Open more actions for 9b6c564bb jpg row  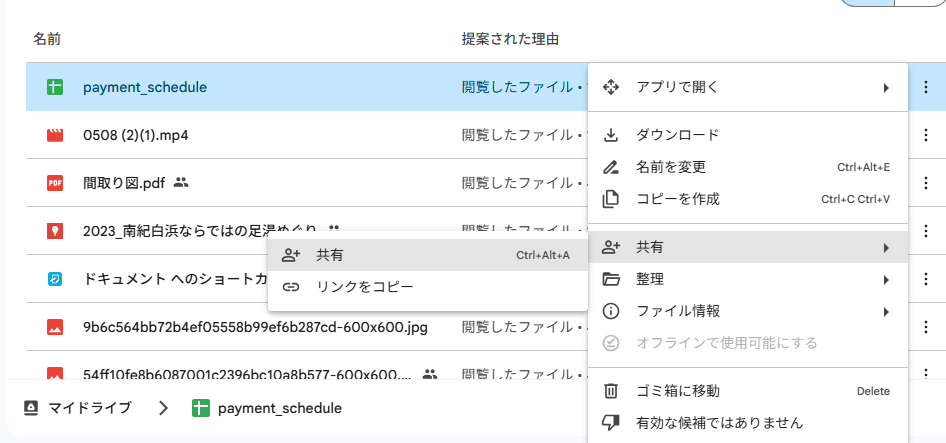(925, 327)
